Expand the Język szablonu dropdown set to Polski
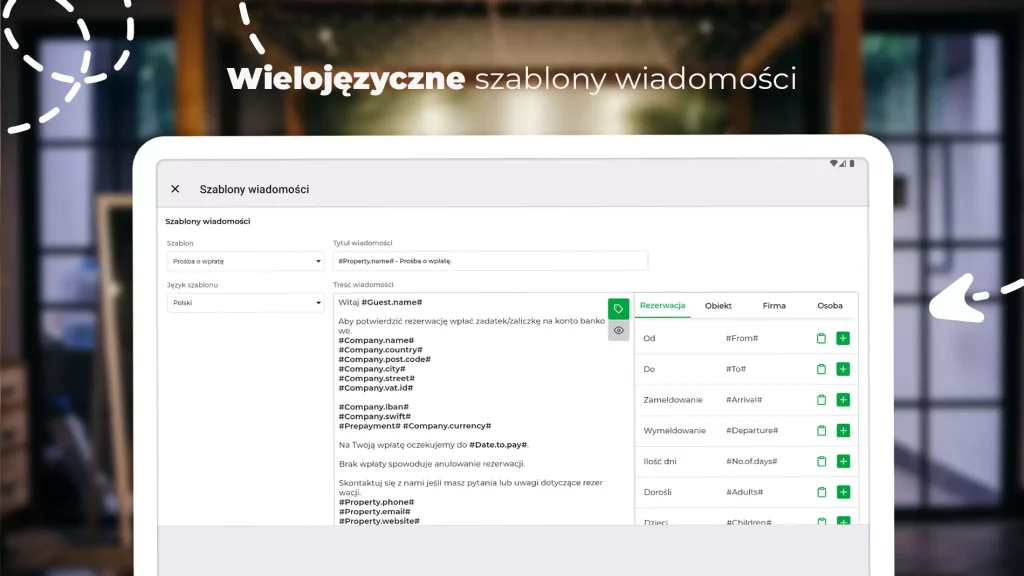This screenshot has height=576, width=1024. 245,303
